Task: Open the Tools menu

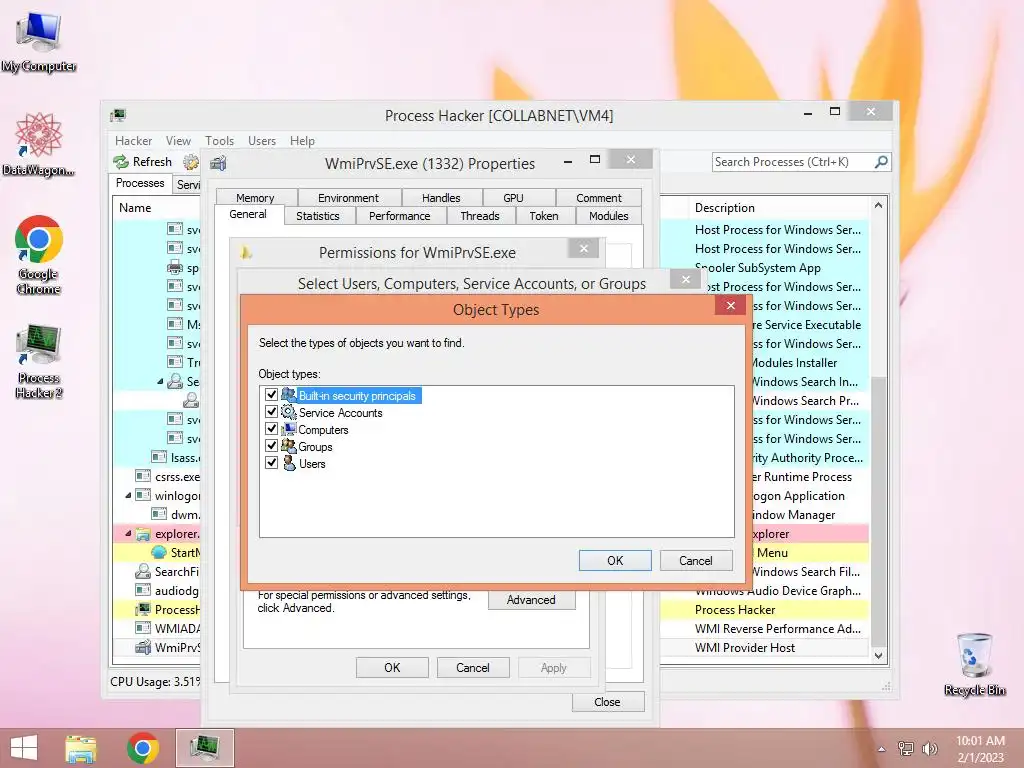Action: (219, 140)
